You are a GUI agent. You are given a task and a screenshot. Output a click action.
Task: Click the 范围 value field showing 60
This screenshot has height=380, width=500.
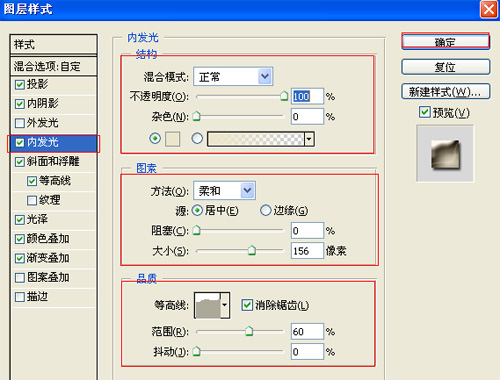click(307, 331)
